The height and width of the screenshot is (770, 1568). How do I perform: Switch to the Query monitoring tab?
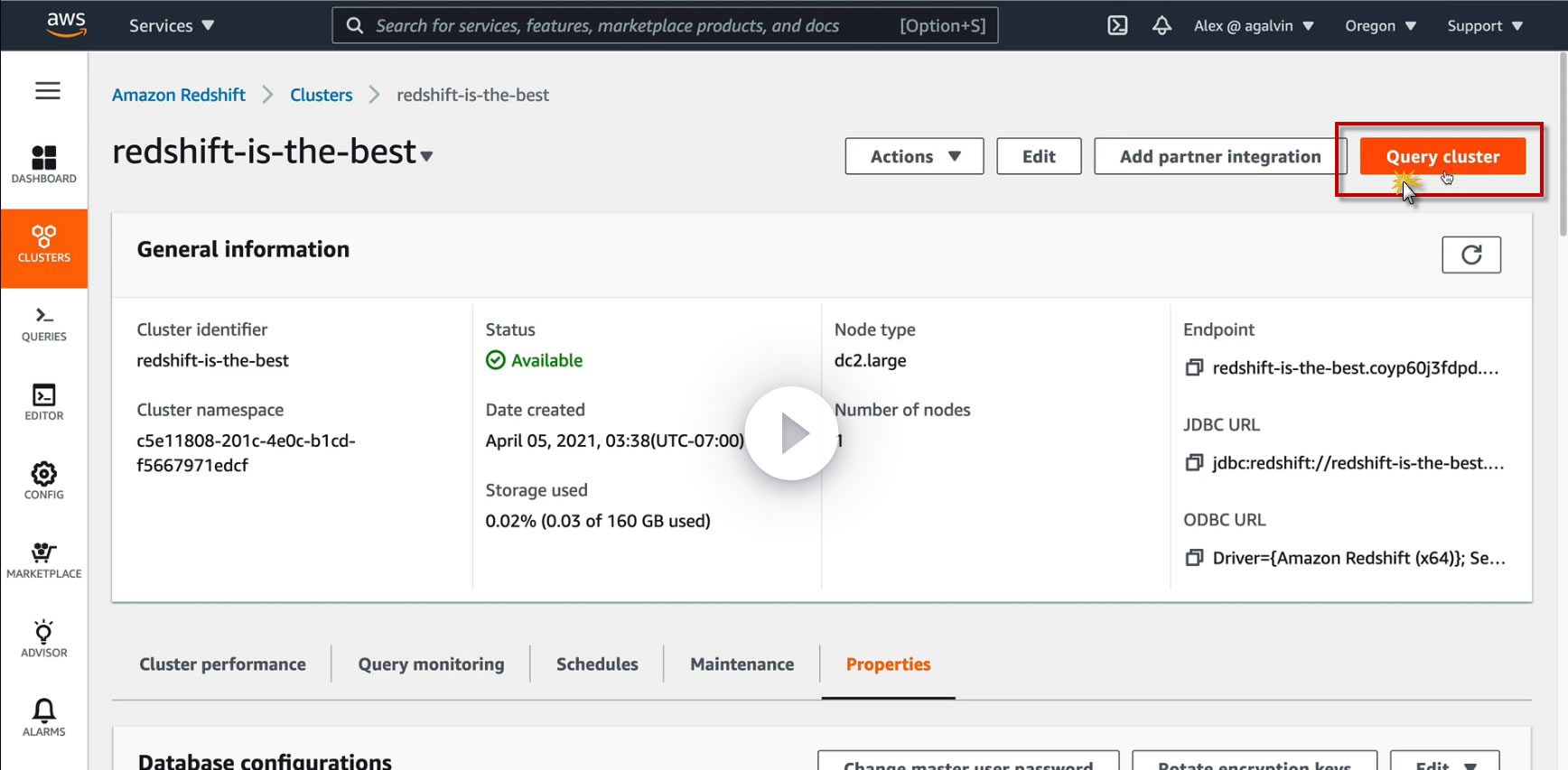coord(431,664)
